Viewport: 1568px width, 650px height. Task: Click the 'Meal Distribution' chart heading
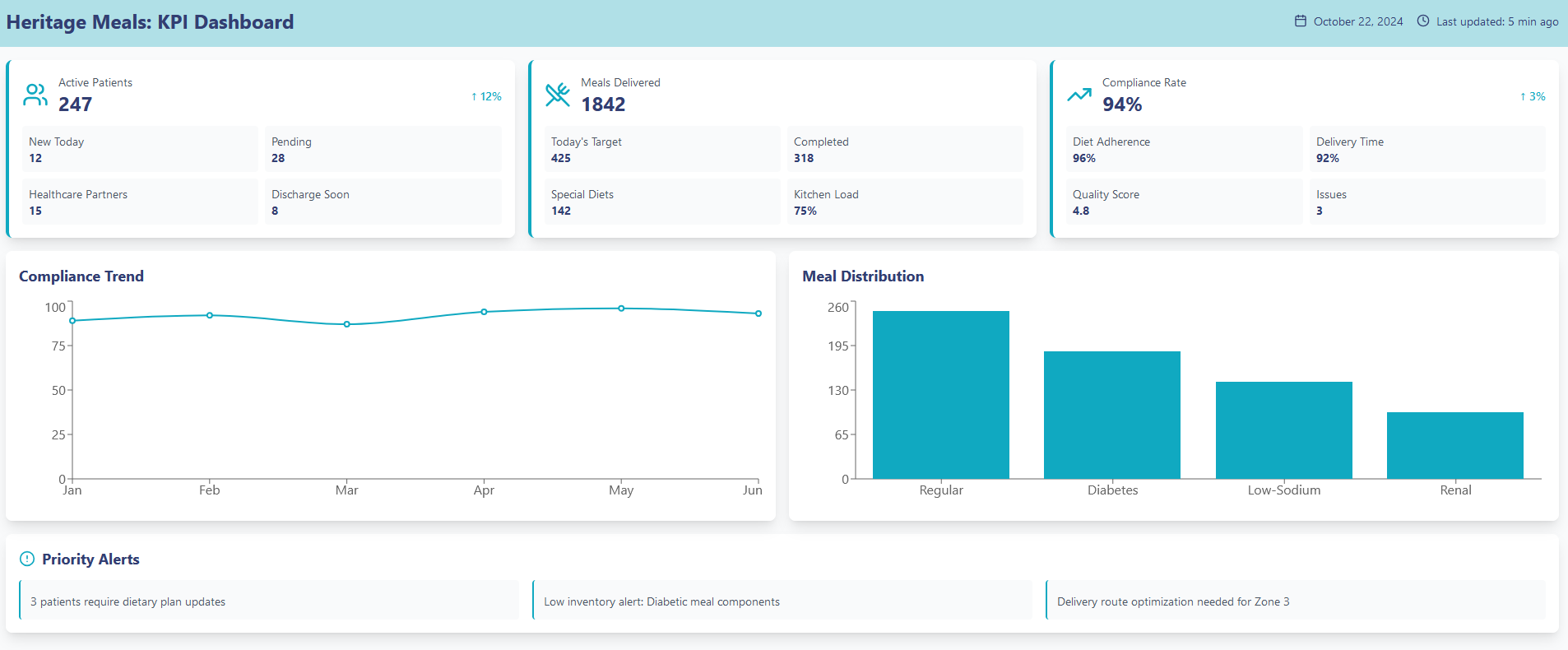tap(863, 276)
